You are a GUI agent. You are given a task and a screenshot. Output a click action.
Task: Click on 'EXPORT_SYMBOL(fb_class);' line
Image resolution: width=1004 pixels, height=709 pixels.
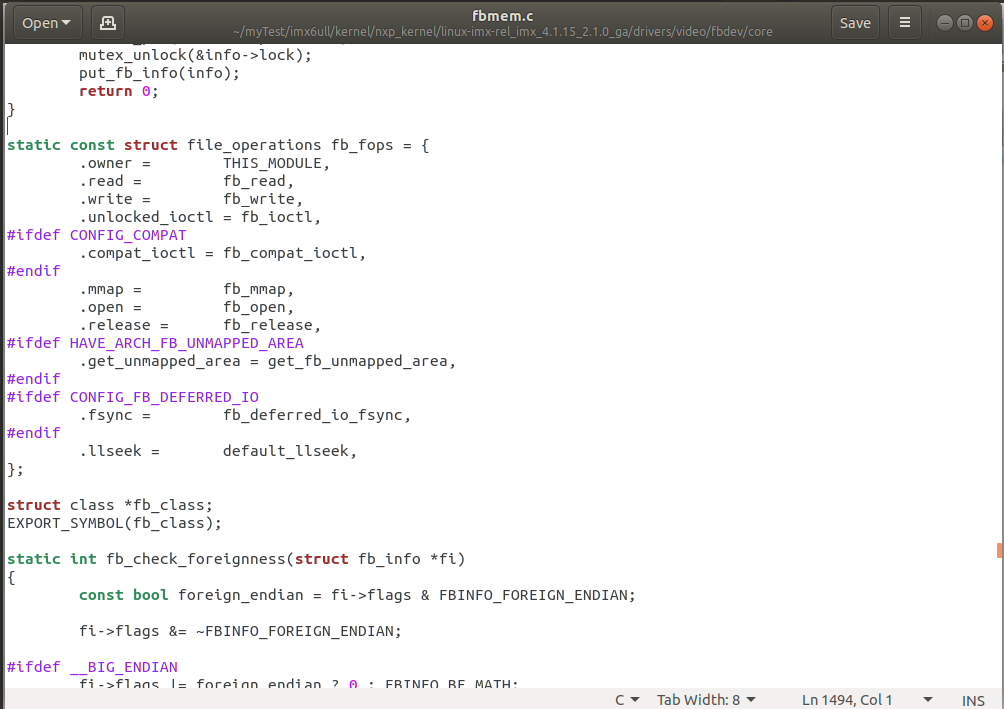pyautogui.click(x=115, y=523)
